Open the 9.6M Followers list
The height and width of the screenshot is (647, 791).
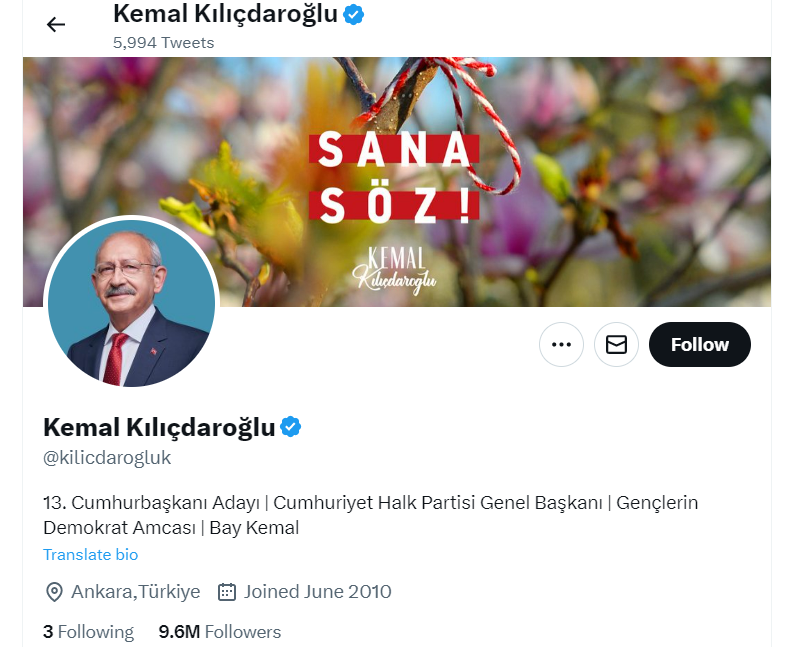220,631
